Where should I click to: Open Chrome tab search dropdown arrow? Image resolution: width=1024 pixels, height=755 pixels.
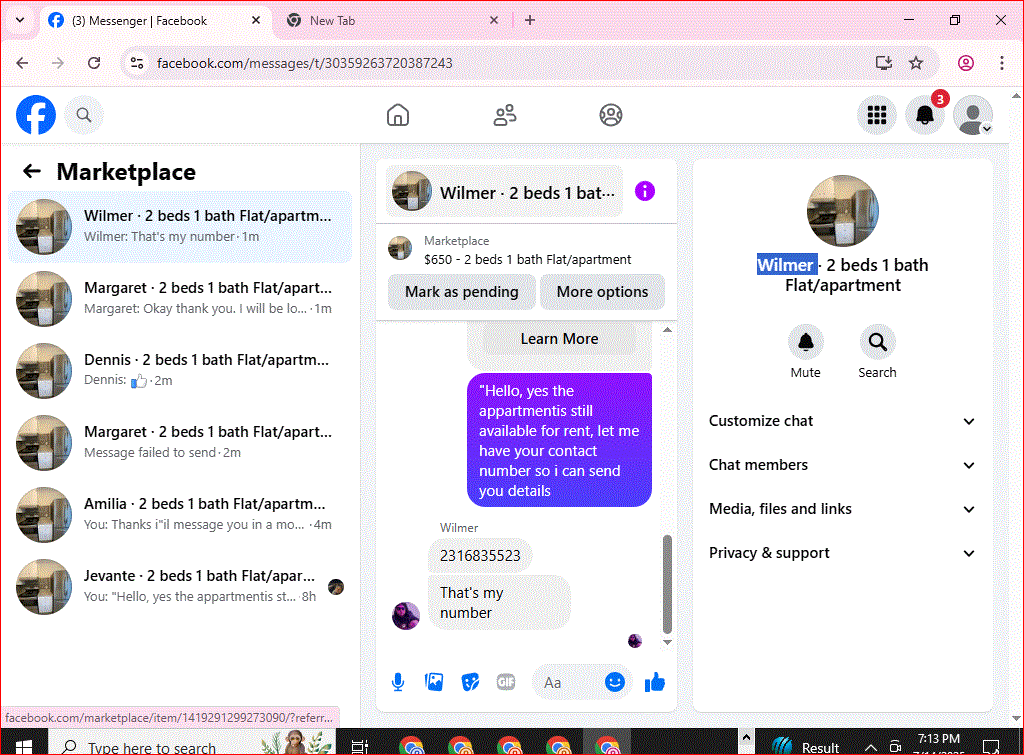point(20,20)
